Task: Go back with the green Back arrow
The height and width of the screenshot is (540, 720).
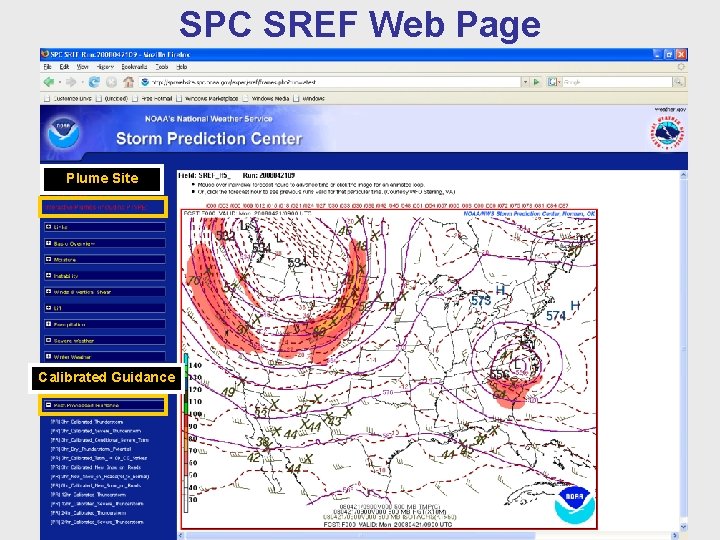Action: tap(49, 82)
